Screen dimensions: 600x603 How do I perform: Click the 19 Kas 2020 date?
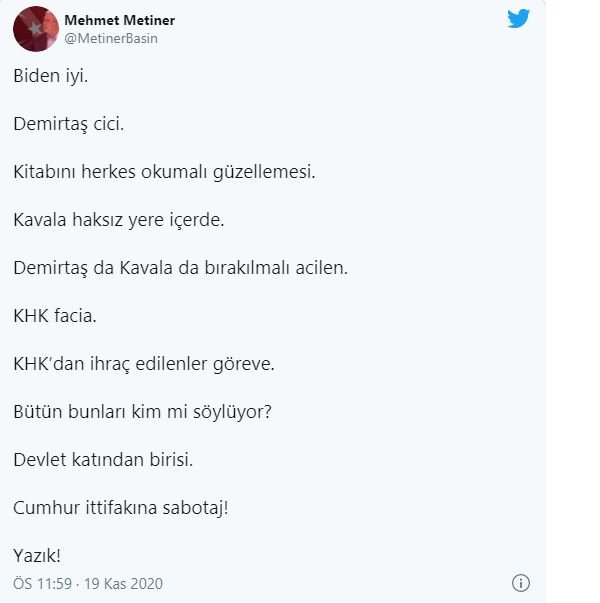click(123, 583)
